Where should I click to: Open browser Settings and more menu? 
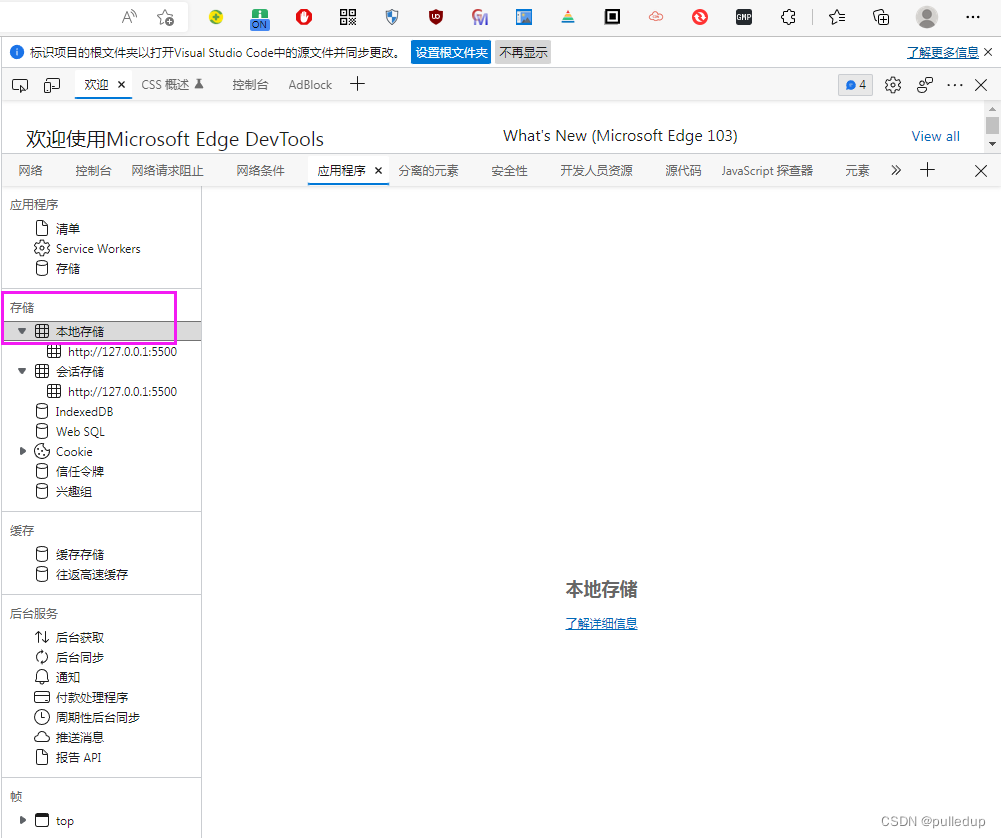coord(973,17)
